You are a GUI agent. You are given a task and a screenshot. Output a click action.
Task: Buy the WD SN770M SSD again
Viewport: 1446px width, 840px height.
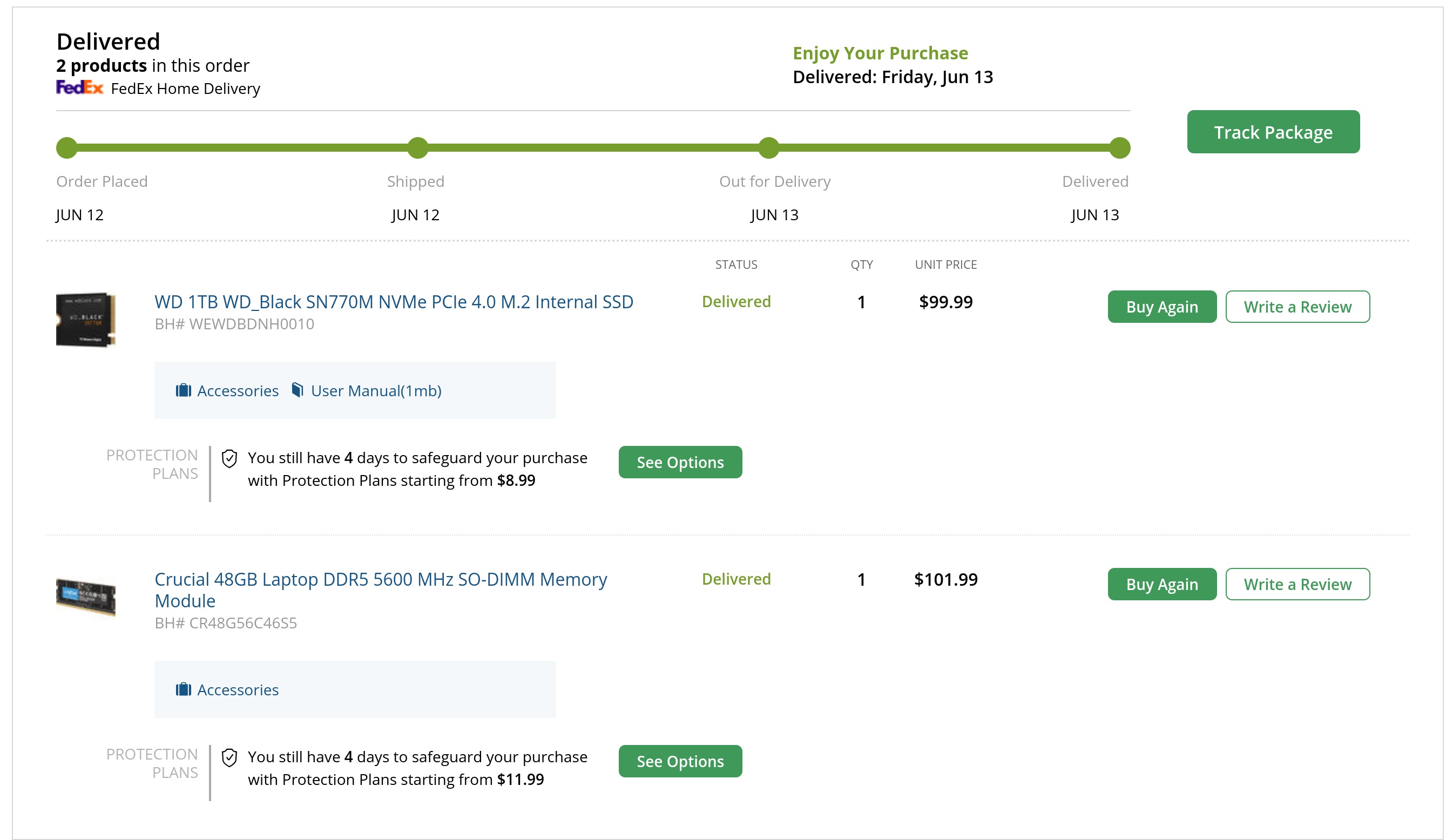pyautogui.click(x=1161, y=307)
